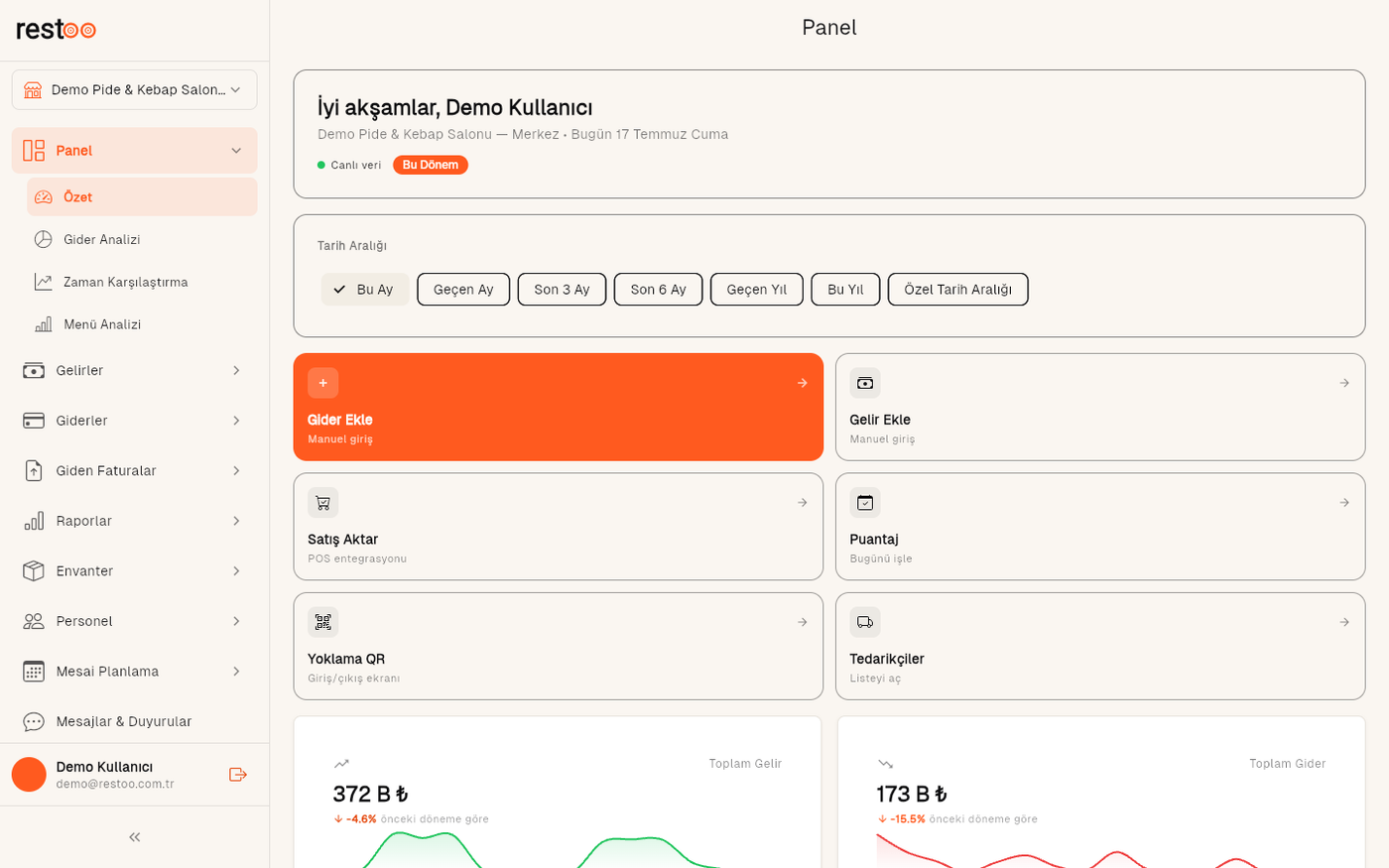Click the arrow on the Gelir Ekle card

1344,383
